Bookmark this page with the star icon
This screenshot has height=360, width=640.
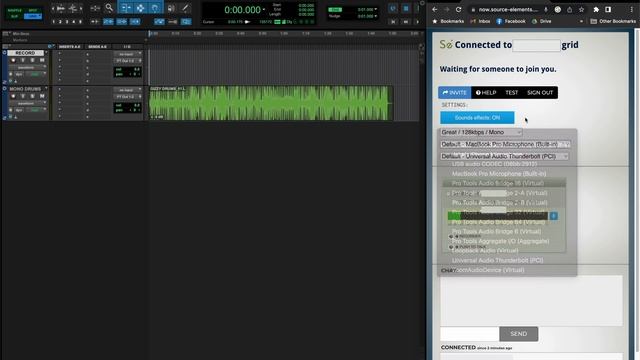coord(581,9)
